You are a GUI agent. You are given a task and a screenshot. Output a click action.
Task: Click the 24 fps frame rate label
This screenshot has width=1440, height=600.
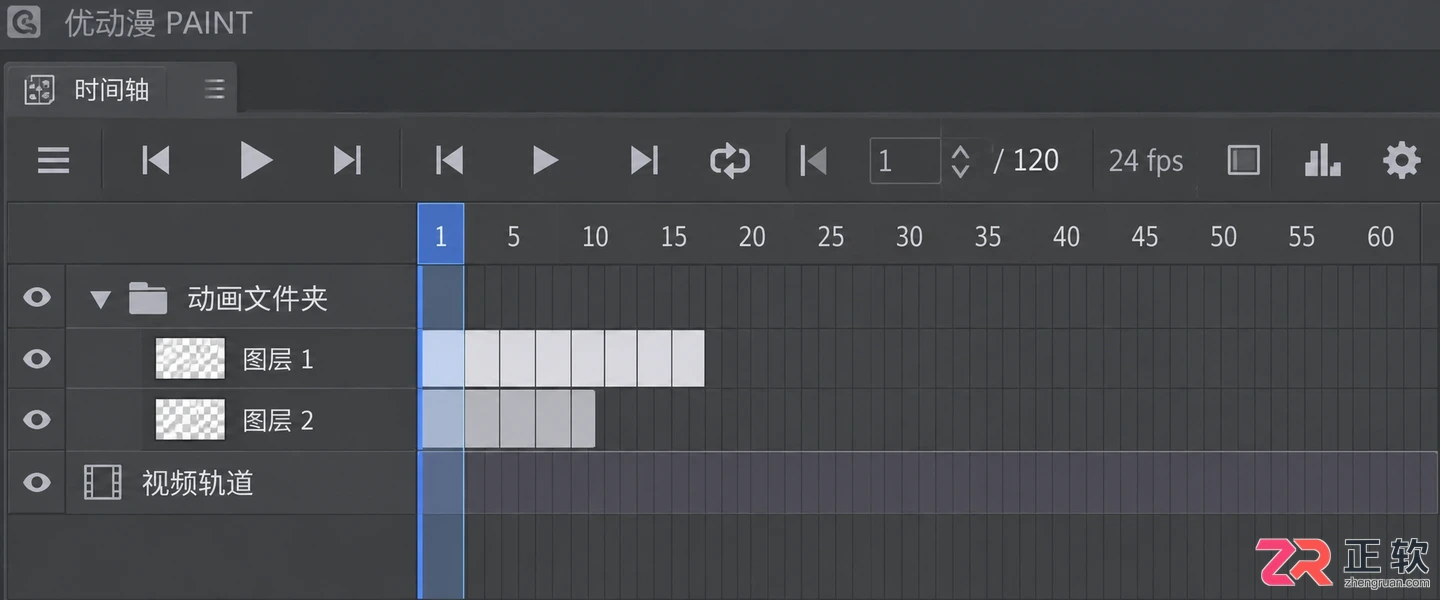1146,161
